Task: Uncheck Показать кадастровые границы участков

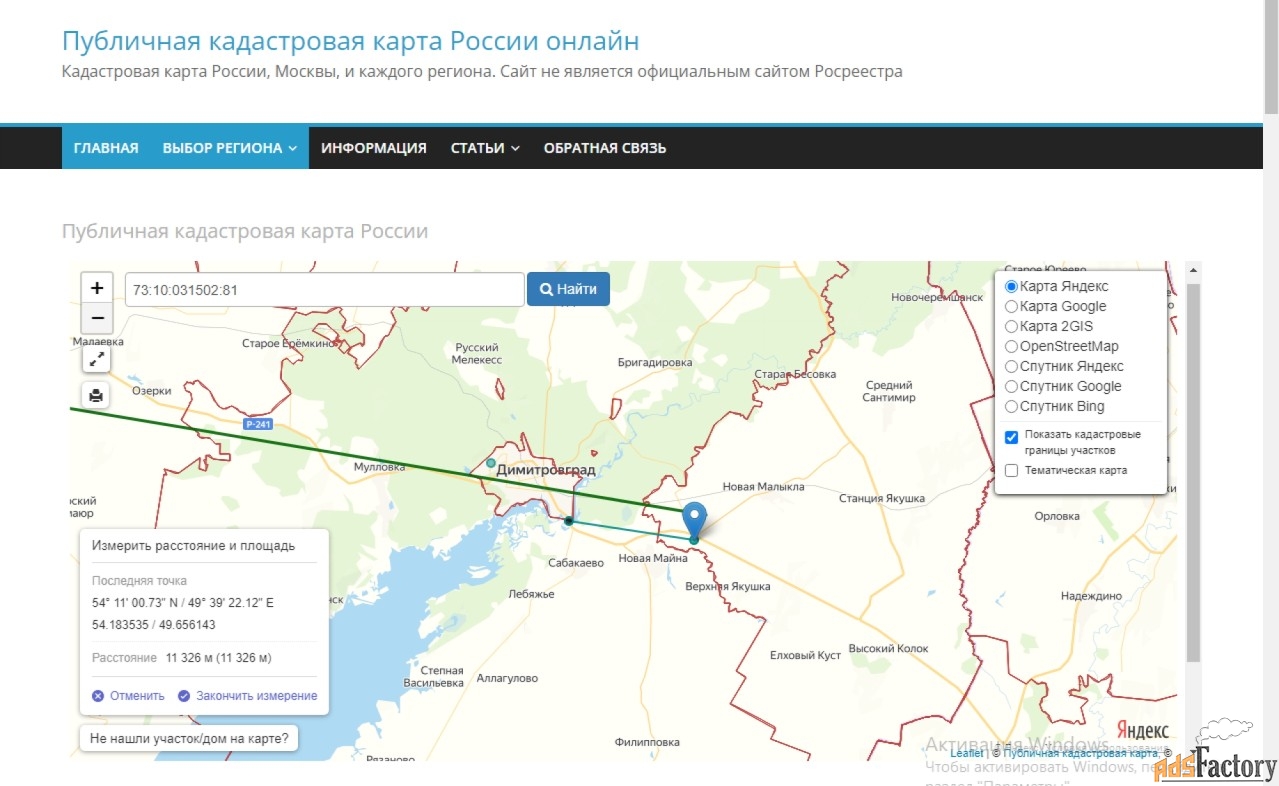Action: (1011, 436)
